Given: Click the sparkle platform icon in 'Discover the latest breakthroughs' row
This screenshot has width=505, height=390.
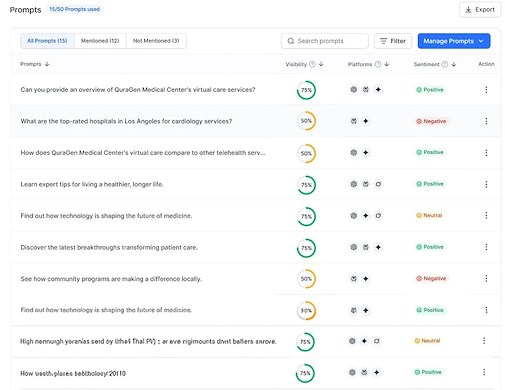Looking at the screenshot, I should click(x=378, y=247).
